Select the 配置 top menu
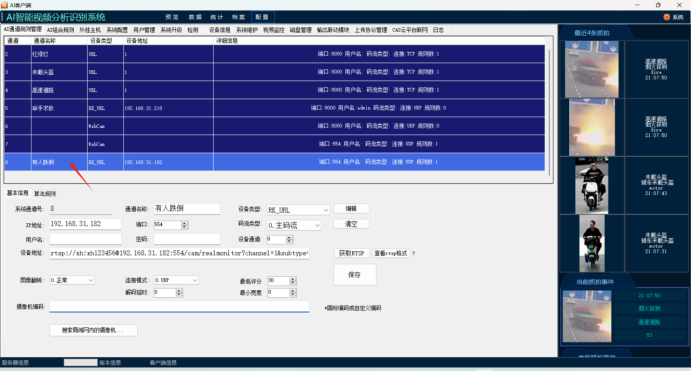Viewport: 692px width, 371px height. tap(262, 17)
